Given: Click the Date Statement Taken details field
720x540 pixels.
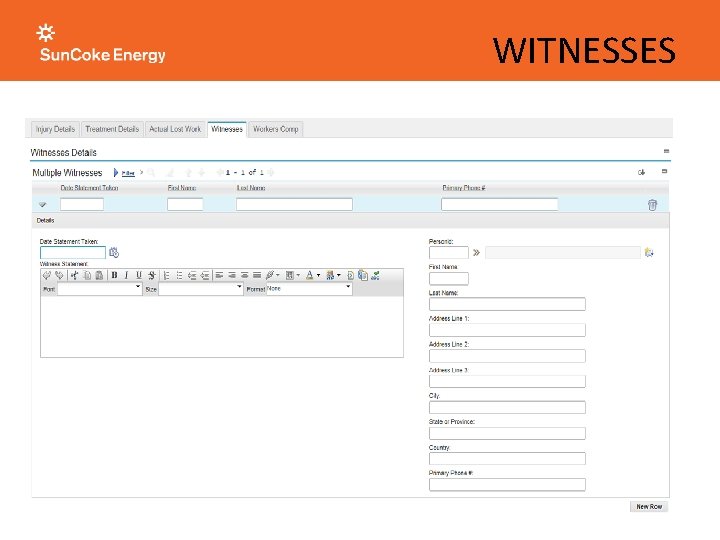Looking at the screenshot, I should point(73,253).
